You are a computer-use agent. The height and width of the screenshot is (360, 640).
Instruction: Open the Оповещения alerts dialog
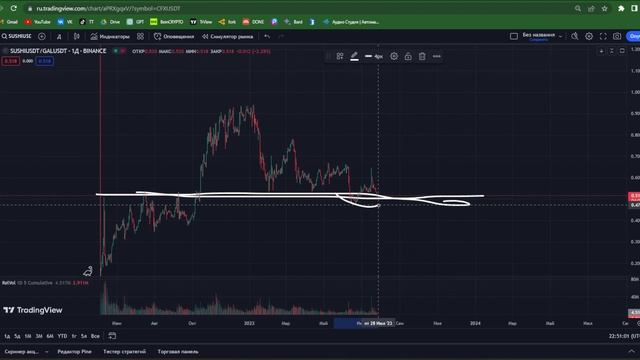(x=174, y=37)
